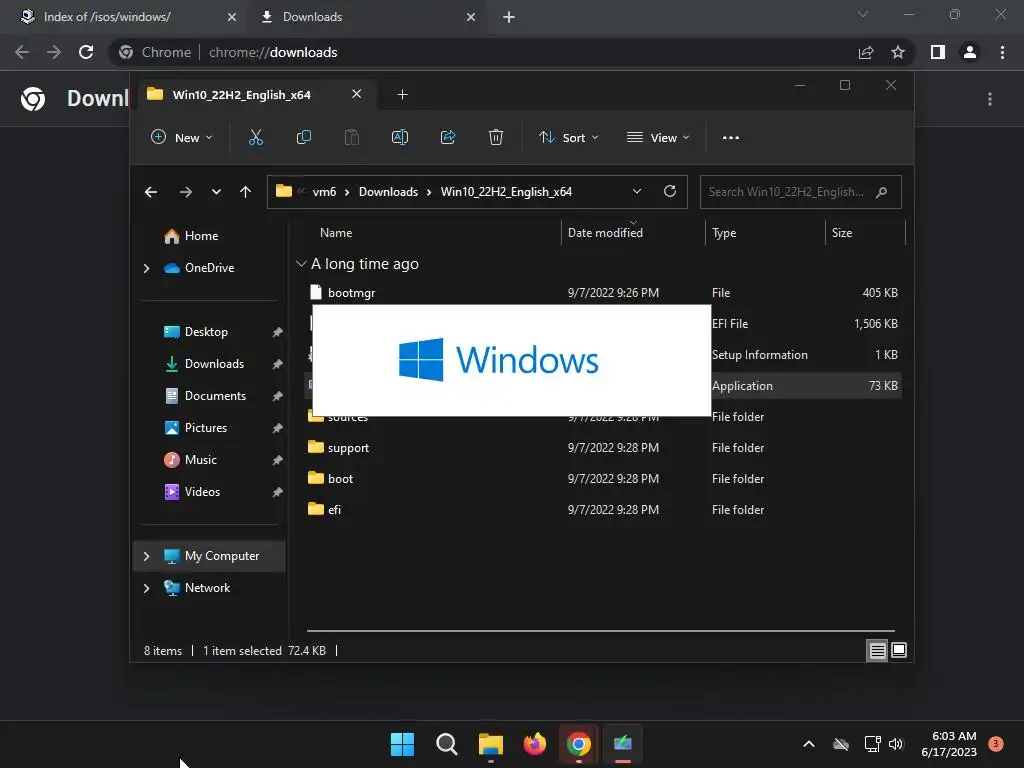Open taskbar Search icon
Image resolution: width=1024 pixels, height=768 pixels.
pos(447,744)
